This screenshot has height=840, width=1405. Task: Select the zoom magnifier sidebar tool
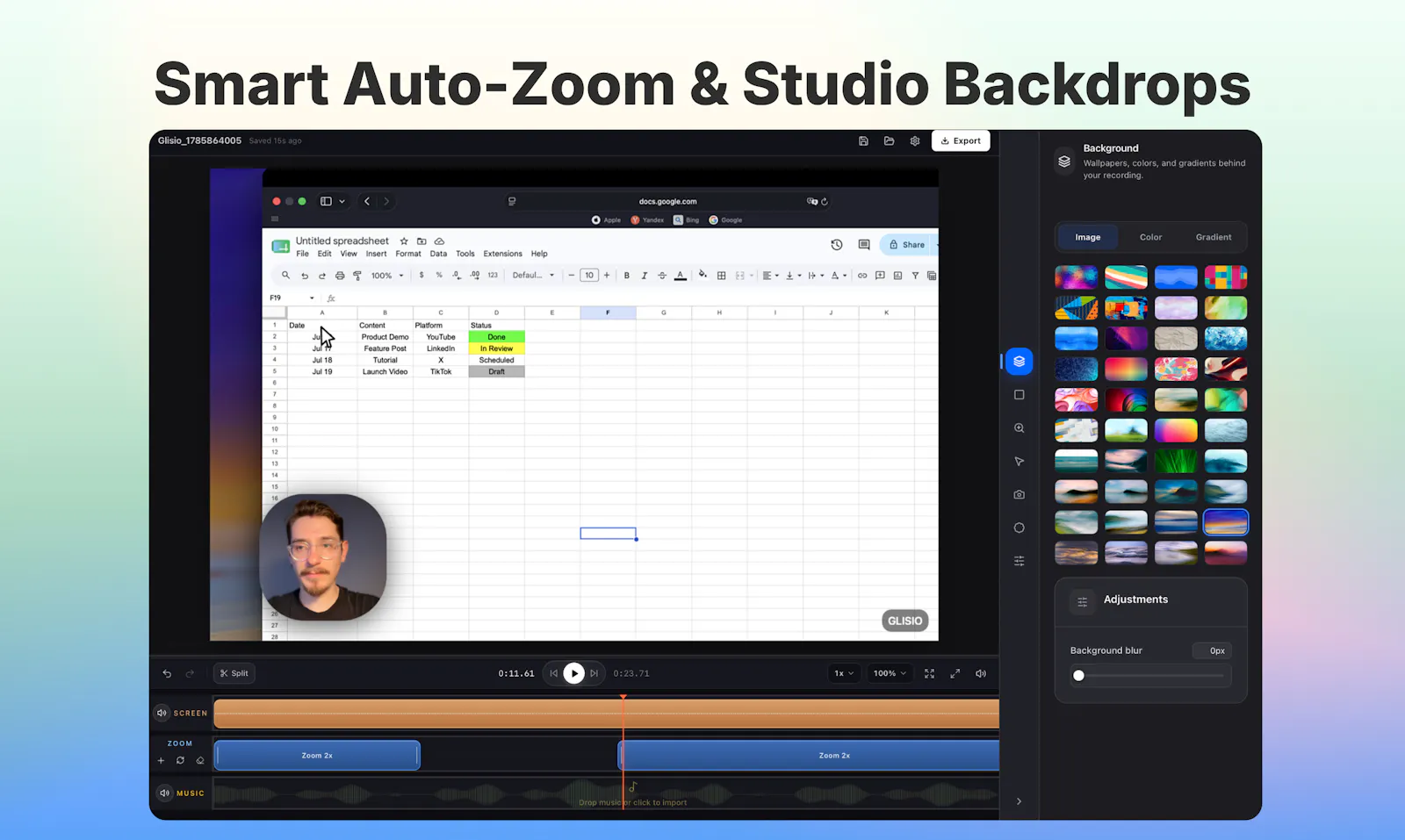click(1019, 428)
